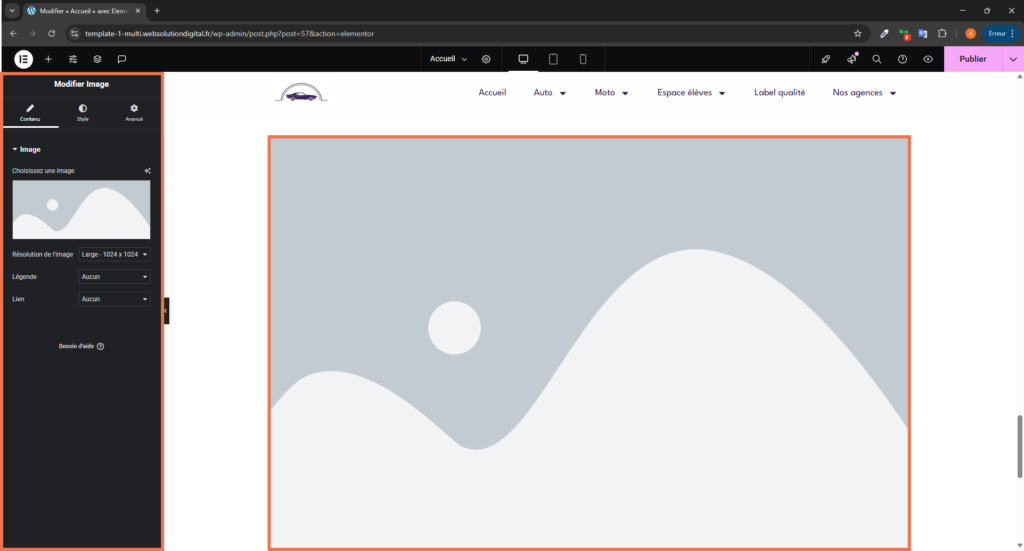Image resolution: width=1024 pixels, height=551 pixels.
Task: Click the plus icon to add element
Action: 48,59
